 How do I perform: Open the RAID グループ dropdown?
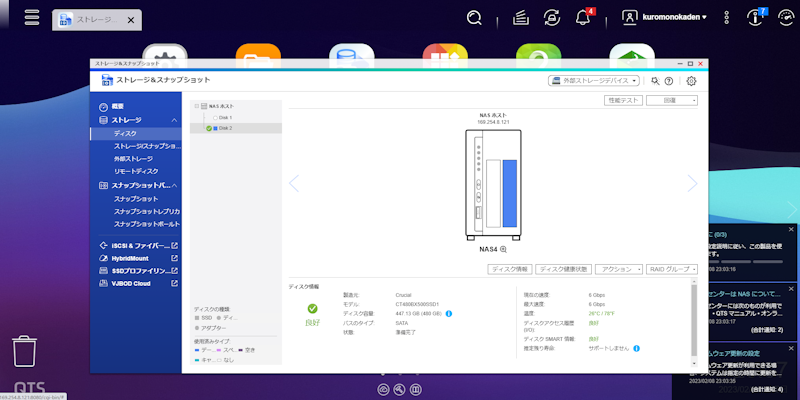(x=671, y=269)
